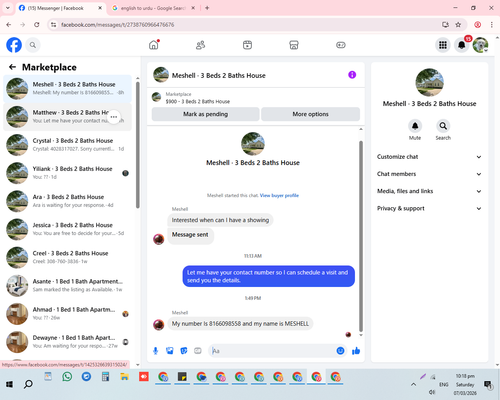Show hidden system tray icons chevron
500x400 pixels.
(413, 384)
